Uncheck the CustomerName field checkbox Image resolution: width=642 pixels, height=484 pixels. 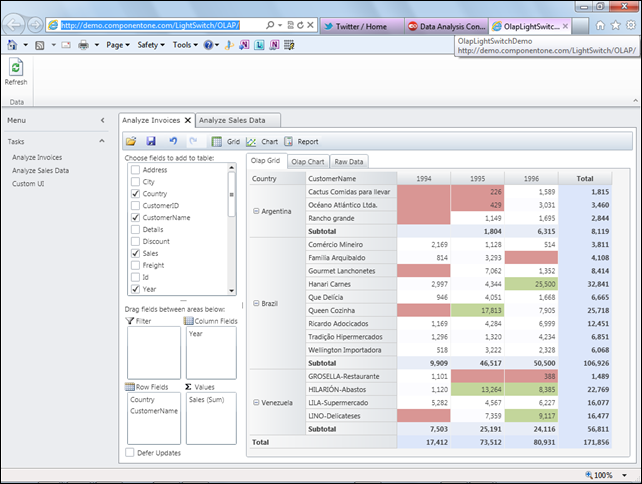[x=135, y=217]
